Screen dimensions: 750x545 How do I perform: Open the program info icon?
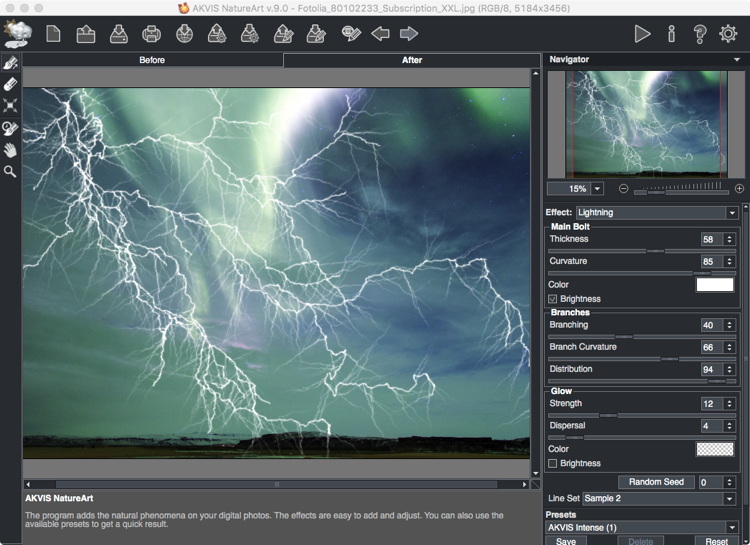(x=671, y=34)
